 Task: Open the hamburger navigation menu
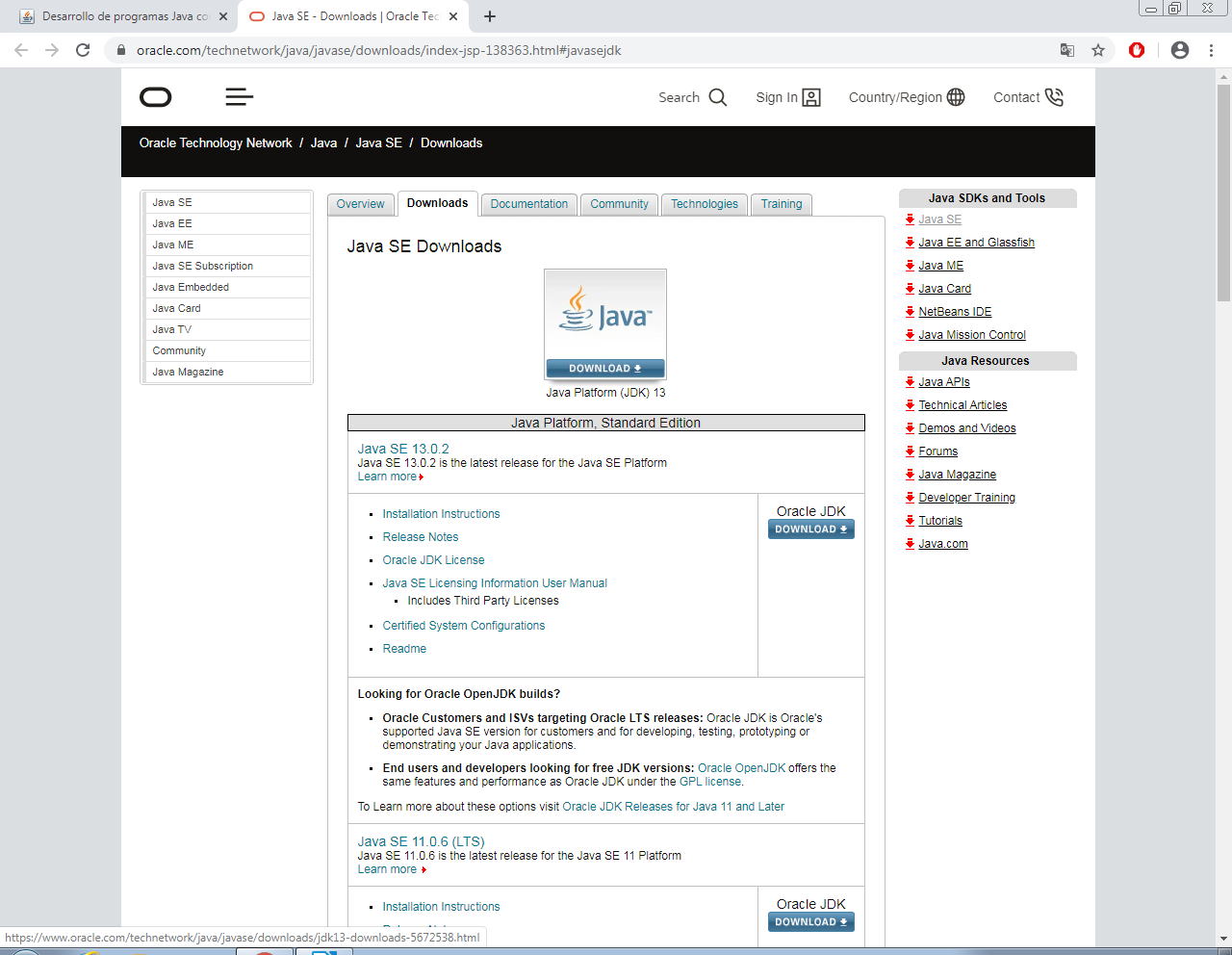tap(240, 97)
